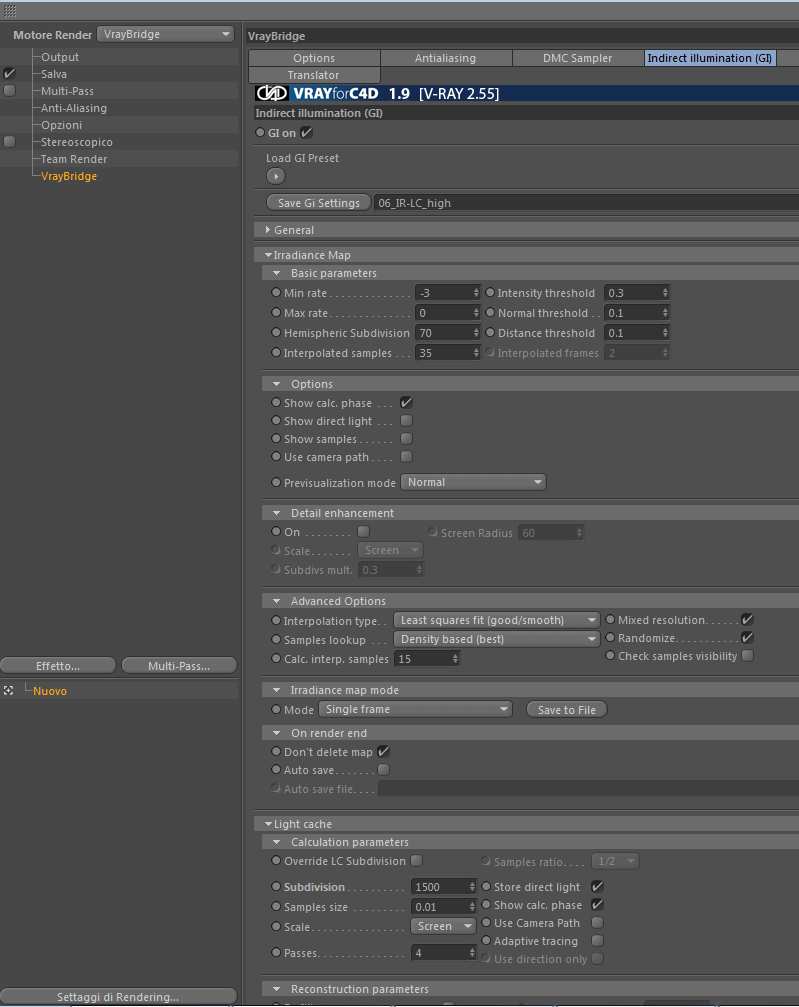Toggle the Salva checkbox in the render list
The image size is (799, 1007).
tap(10, 73)
